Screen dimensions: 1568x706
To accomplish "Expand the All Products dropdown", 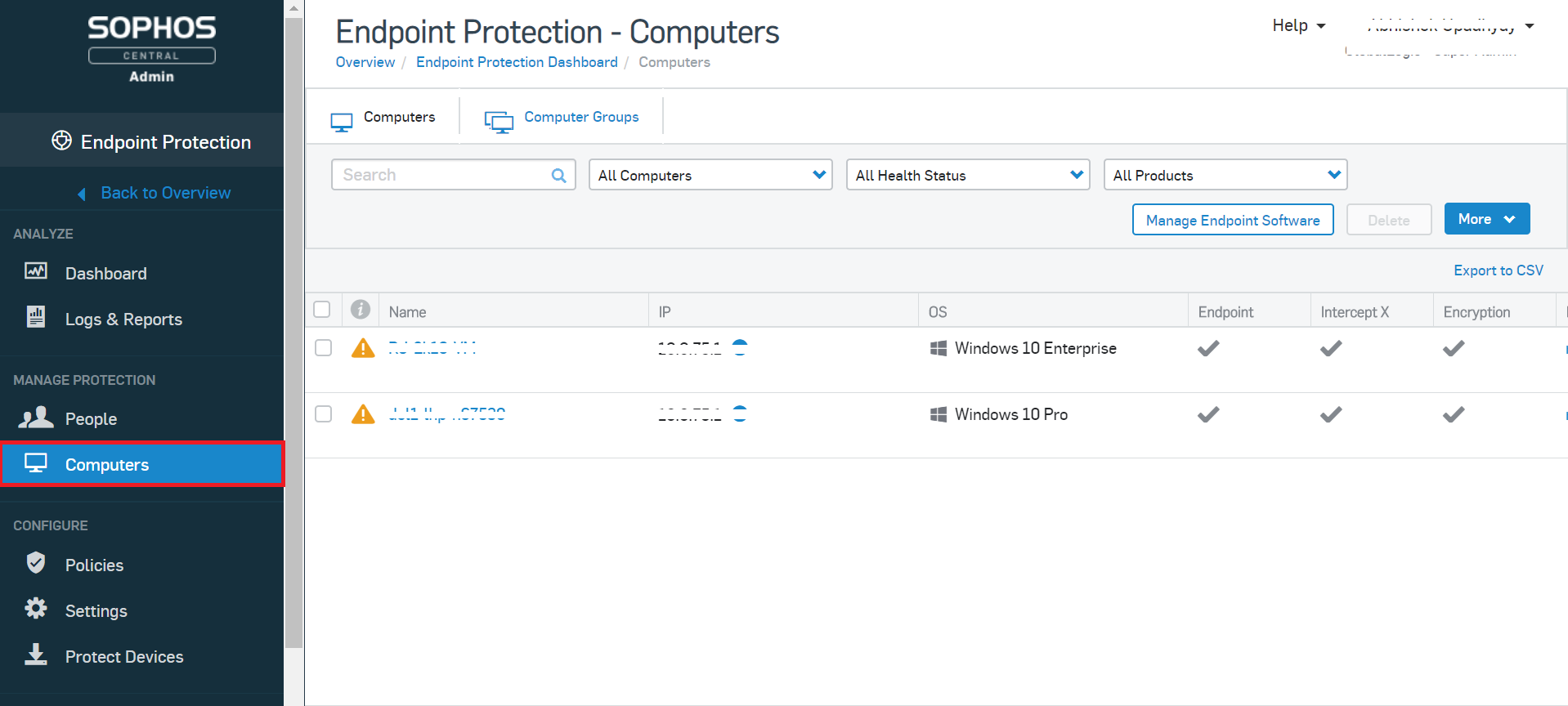I will (1225, 175).
